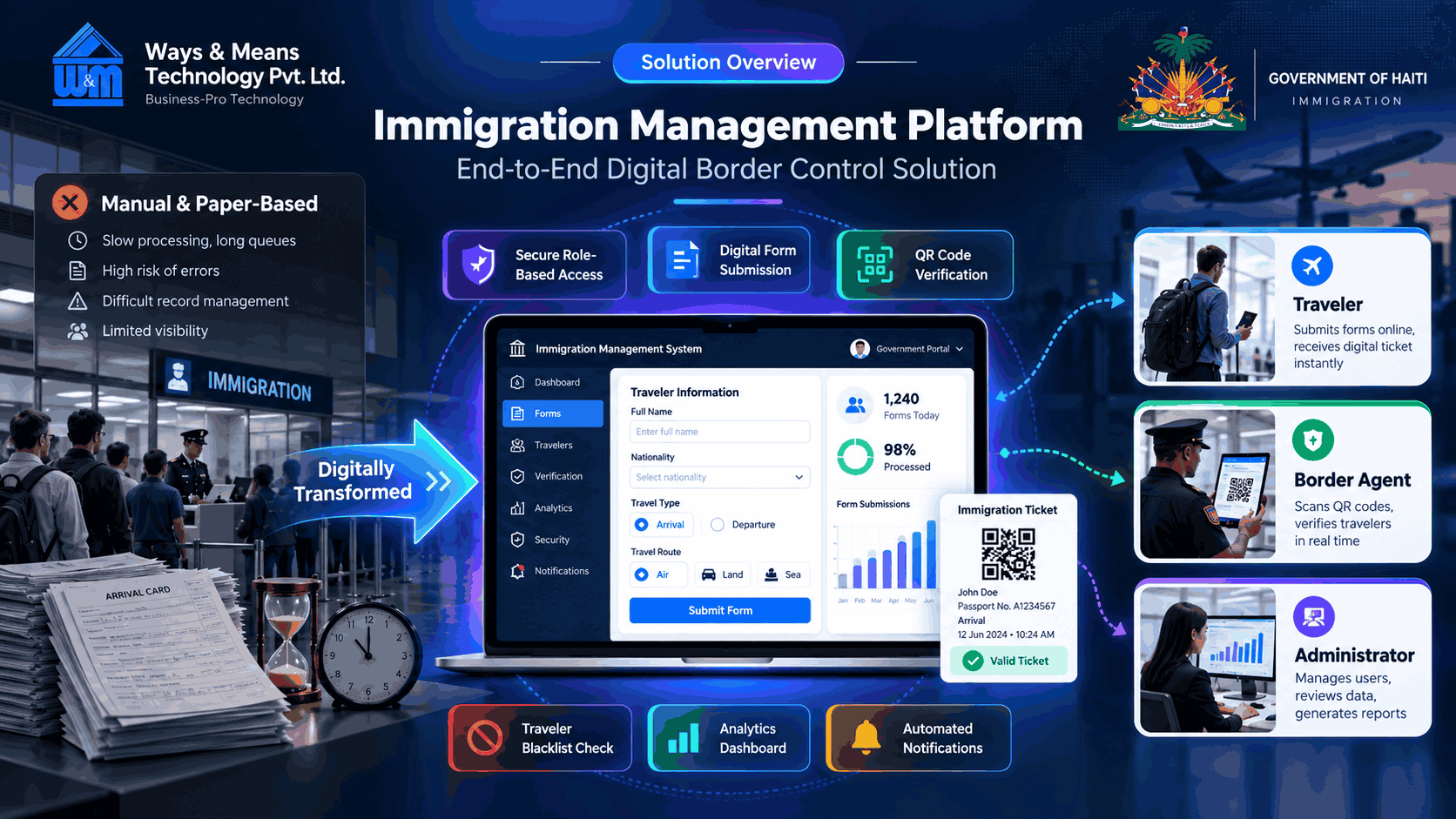Choose the Sea travel route option
Image resolution: width=1456 pixels, height=819 pixels.
pyautogui.click(x=783, y=574)
